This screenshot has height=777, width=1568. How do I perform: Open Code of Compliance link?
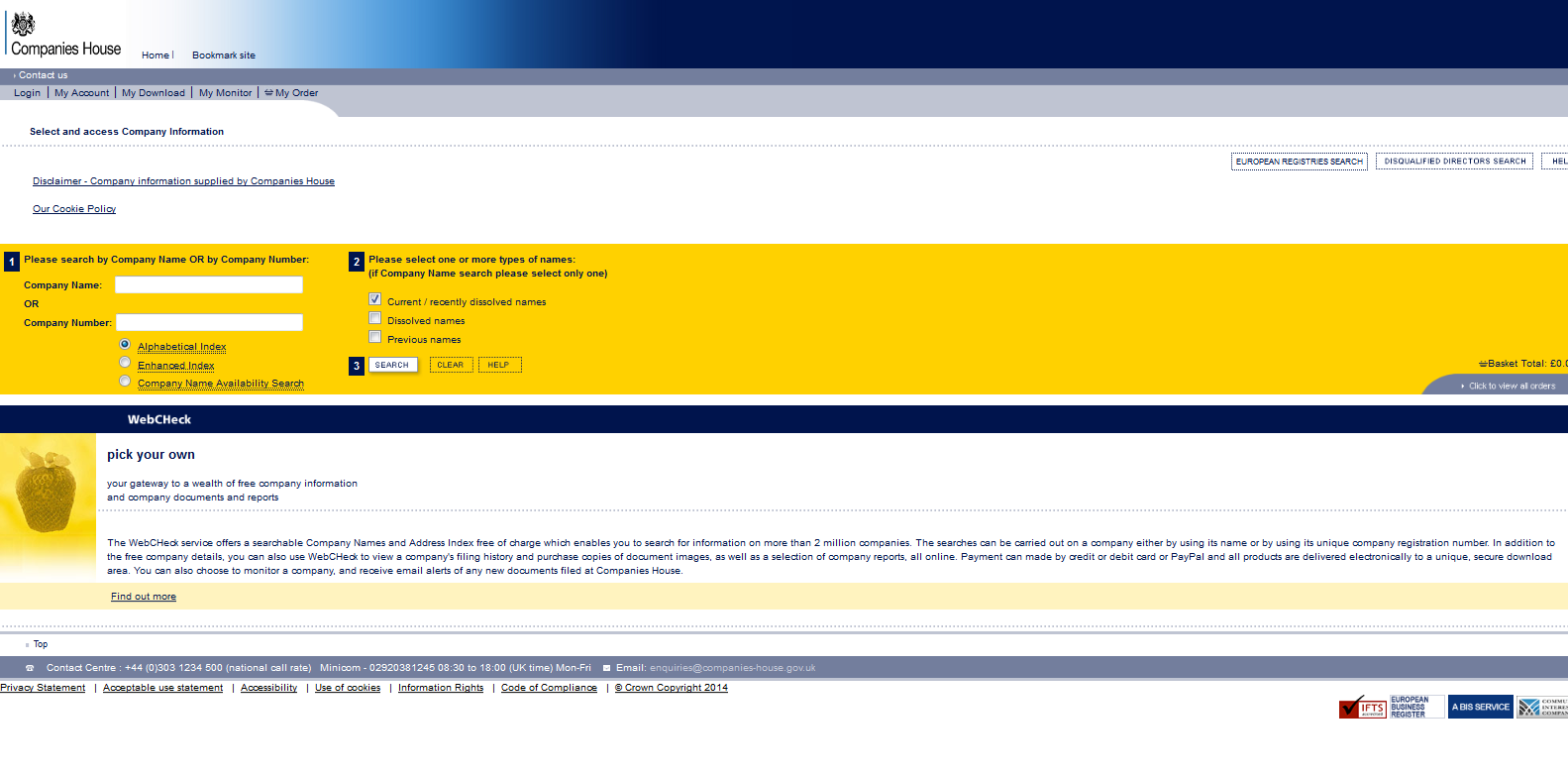coord(549,688)
